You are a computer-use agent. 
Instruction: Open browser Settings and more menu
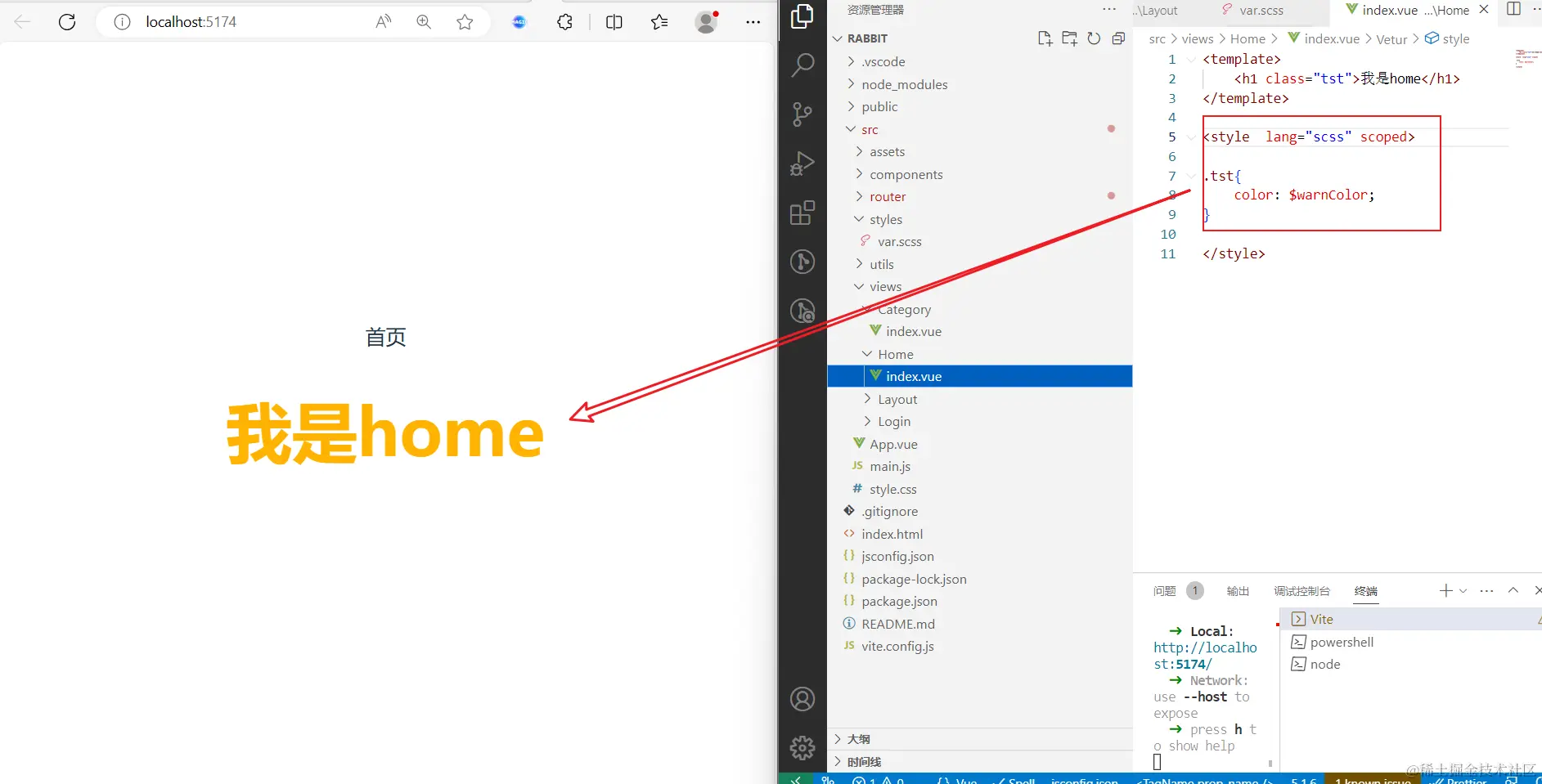click(753, 22)
